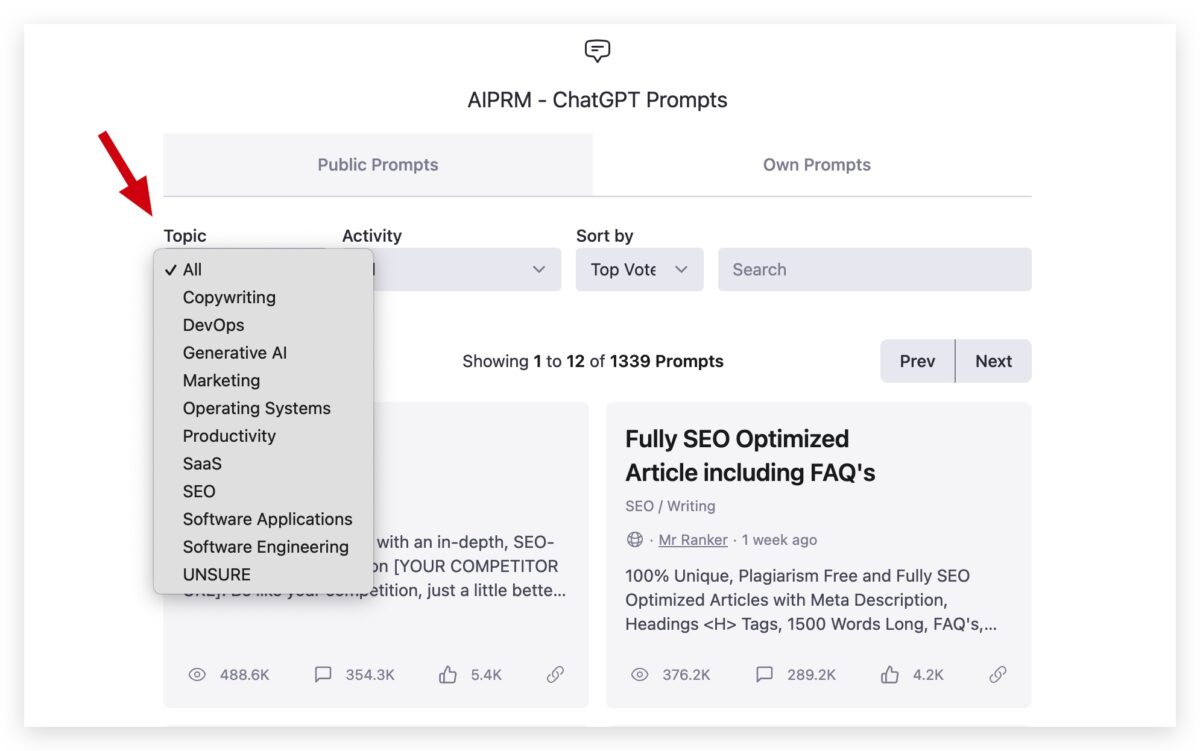Image resolution: width=1200 pixels, height=751 pixels.
Task: Open Fully SEO Optimized Article prompt title
Action: coord(750,455)
